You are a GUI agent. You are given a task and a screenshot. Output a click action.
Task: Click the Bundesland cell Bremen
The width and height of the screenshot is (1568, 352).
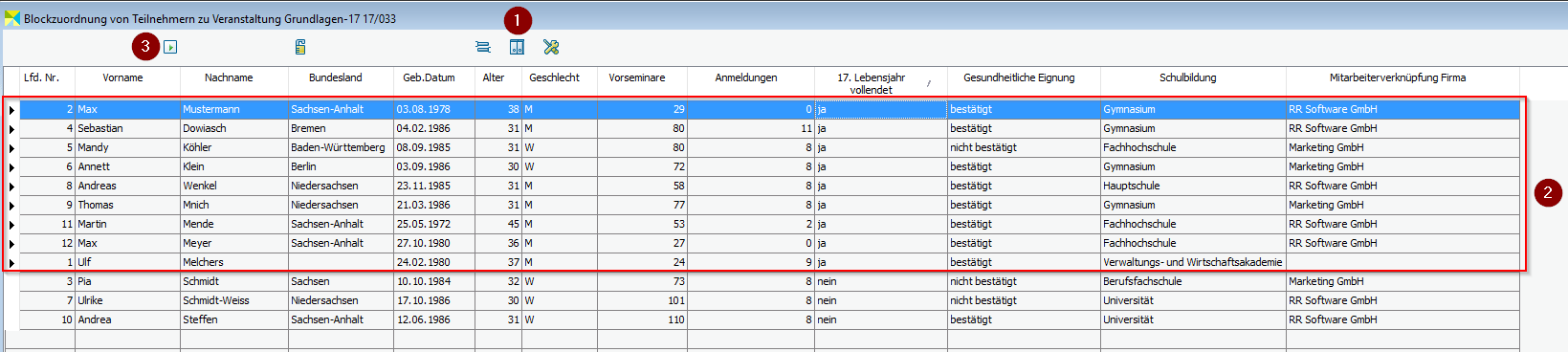(341, 128)
